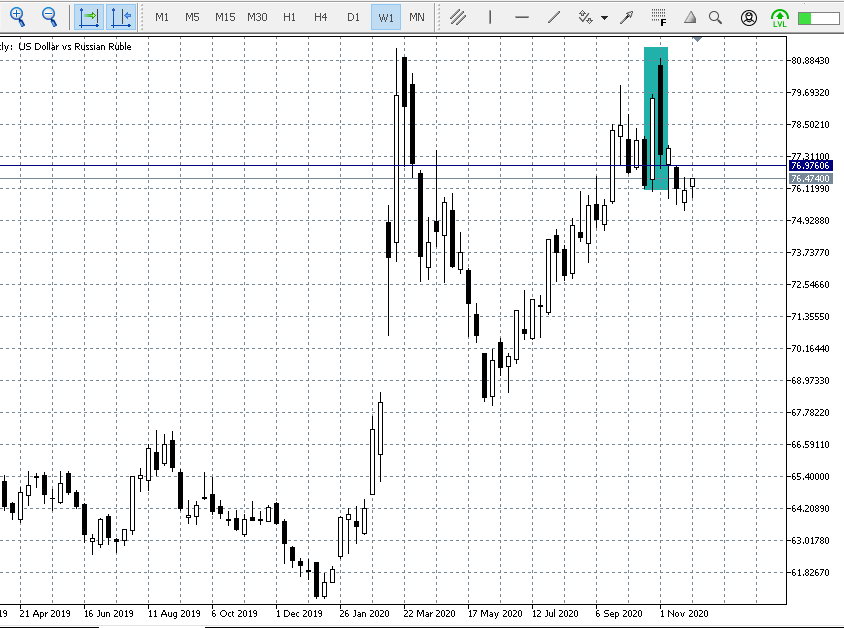Image resolution: width=844 pixels, height=628 pixels.
Task: Set the chart to D1 daily timeframe
Action: pyautogui.click(x=353, y=17)
